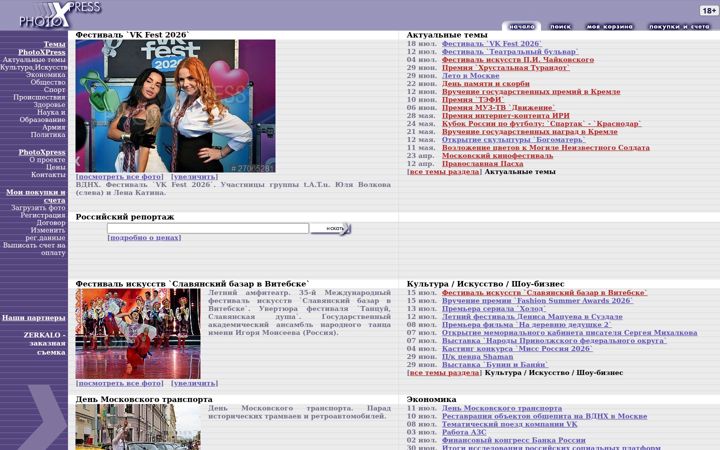Open 'Мои покупки и счета' sidebar heading
720x450 pixels.
point(36,196)
